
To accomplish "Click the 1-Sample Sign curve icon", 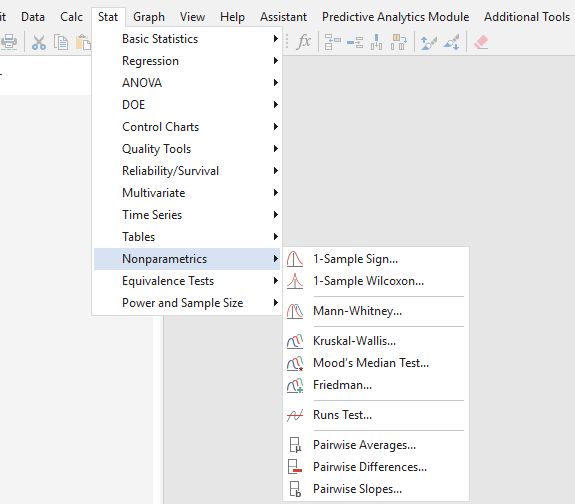I will point(295,259).
